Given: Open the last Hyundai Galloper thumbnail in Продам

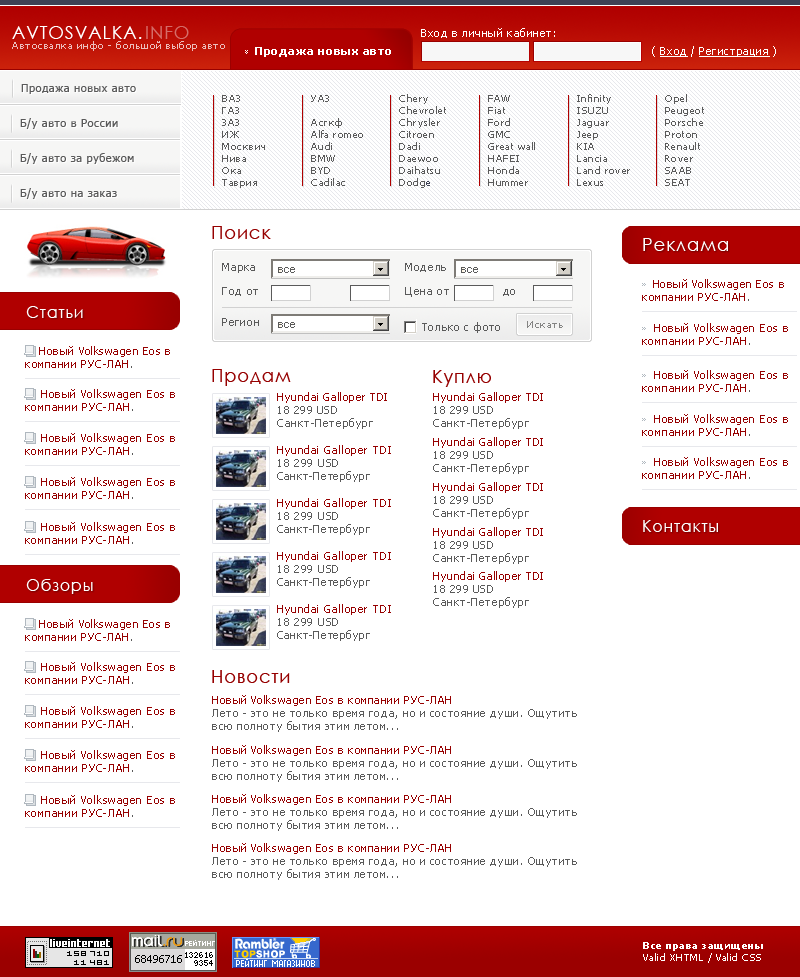Looking at the screenshot, I should click(240, 627).
